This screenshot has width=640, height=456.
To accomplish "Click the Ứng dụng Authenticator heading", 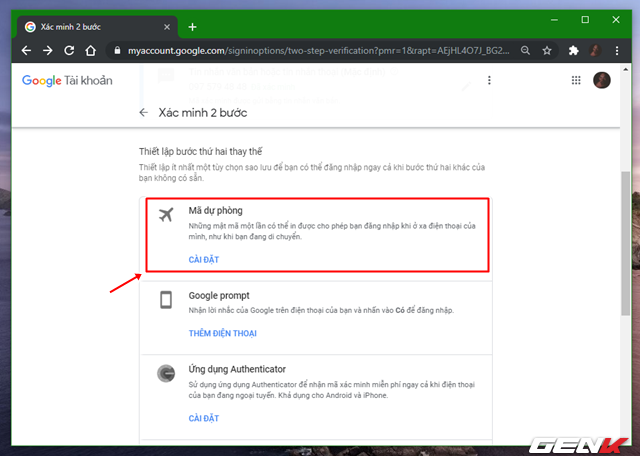I will coord(237,369).
